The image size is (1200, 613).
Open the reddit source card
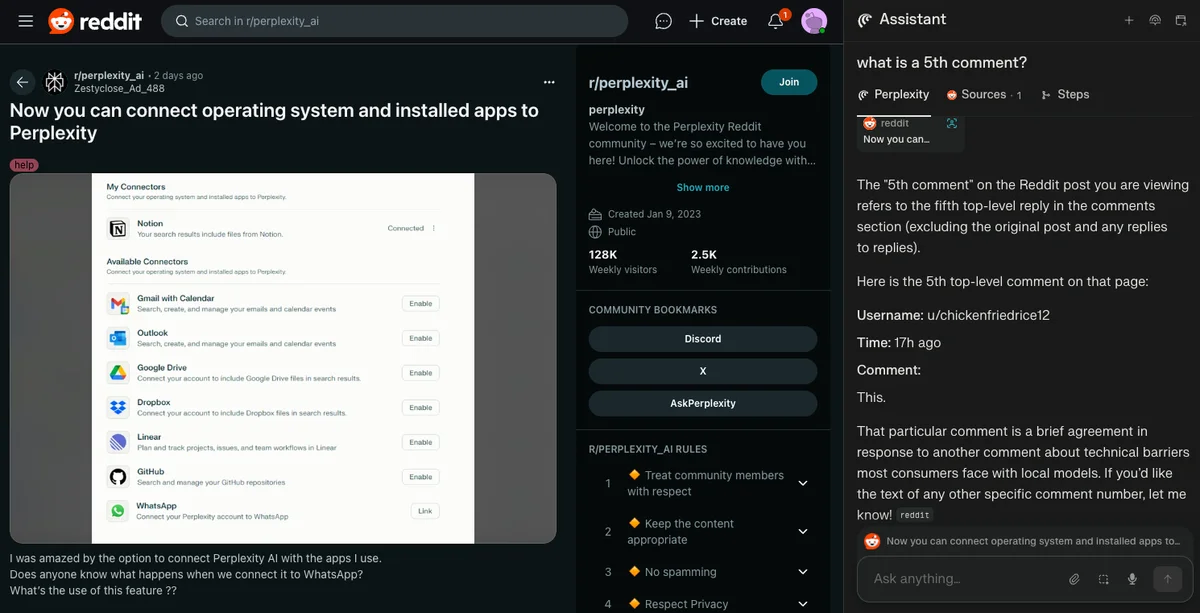[911, 131]
